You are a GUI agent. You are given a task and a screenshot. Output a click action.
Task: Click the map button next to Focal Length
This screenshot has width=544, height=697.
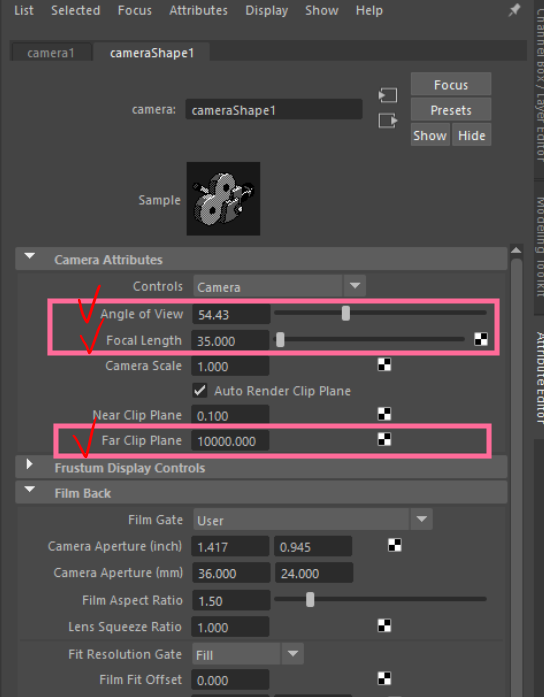point(481,340)
